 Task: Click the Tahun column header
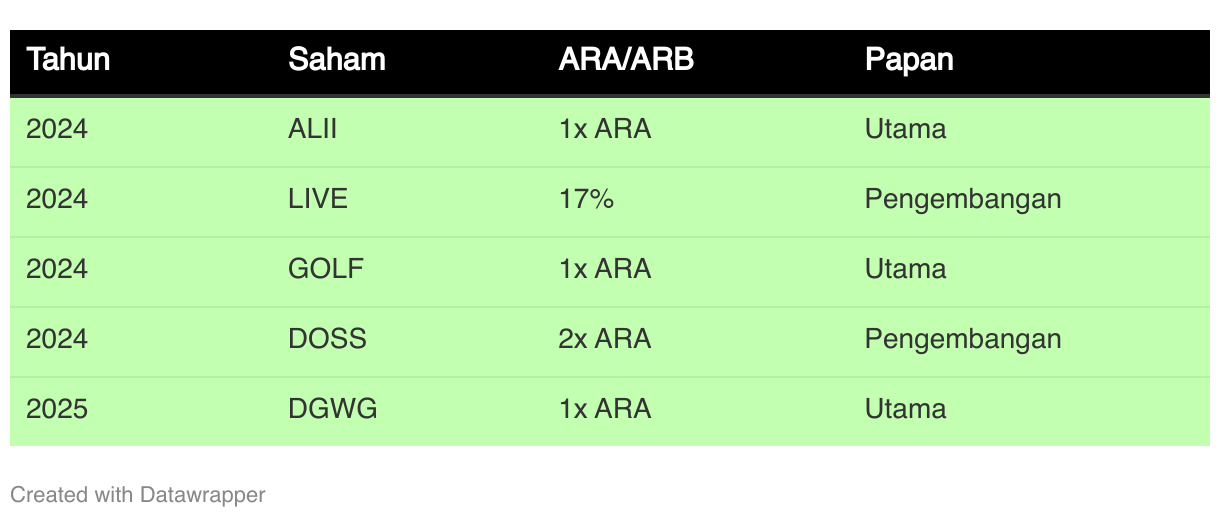click(68, 60)
